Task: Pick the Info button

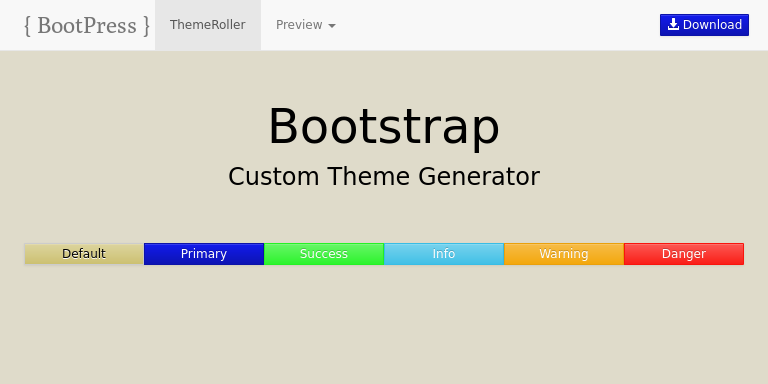Action: [444, 254]
